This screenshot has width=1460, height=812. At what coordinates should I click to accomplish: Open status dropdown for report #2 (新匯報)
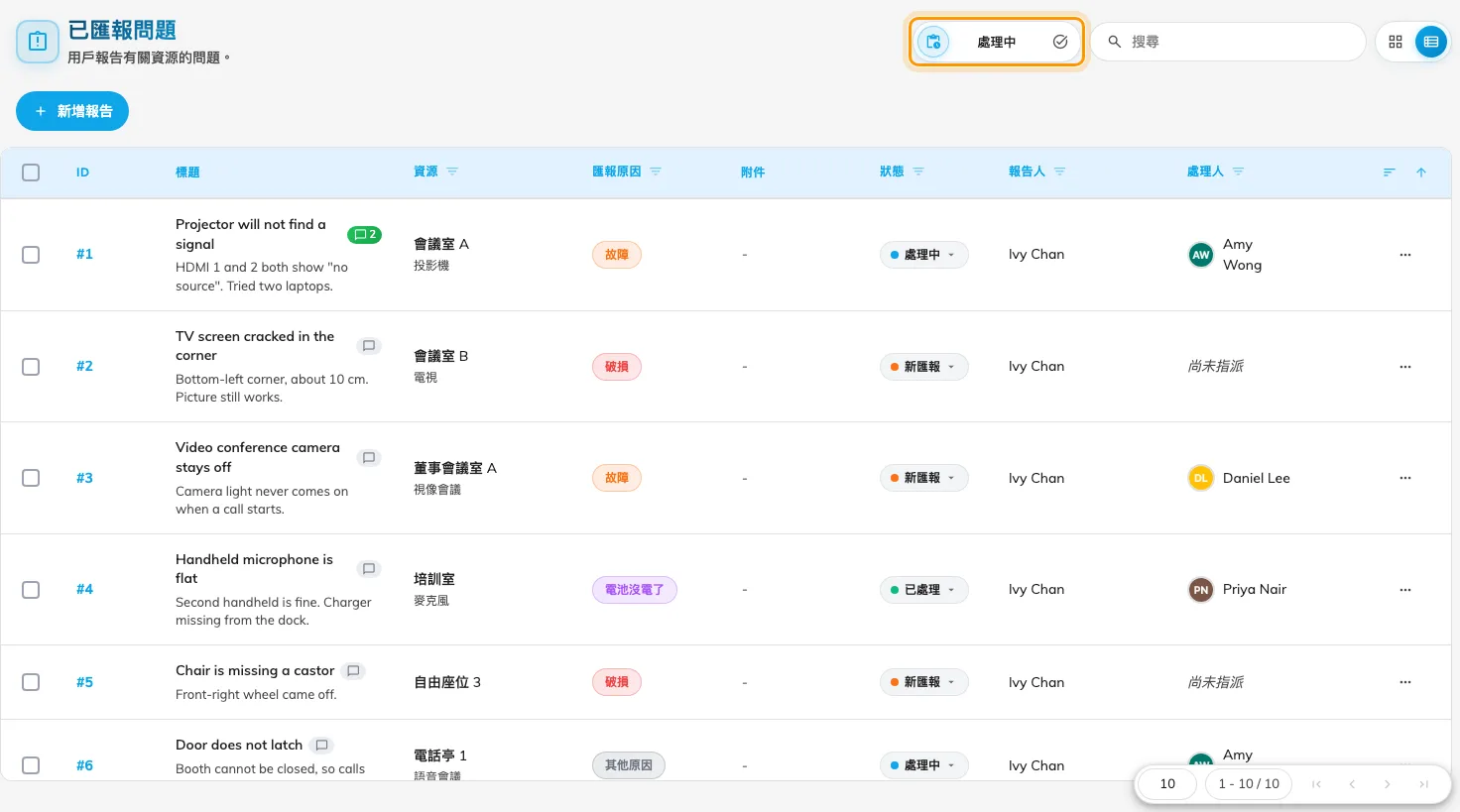pyautogui.click(x=923, y=367)
